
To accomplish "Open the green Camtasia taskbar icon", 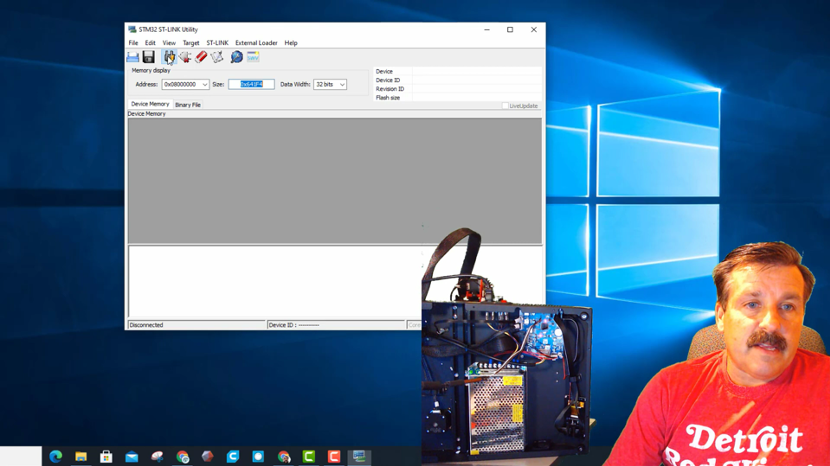I will click(309, 456).
